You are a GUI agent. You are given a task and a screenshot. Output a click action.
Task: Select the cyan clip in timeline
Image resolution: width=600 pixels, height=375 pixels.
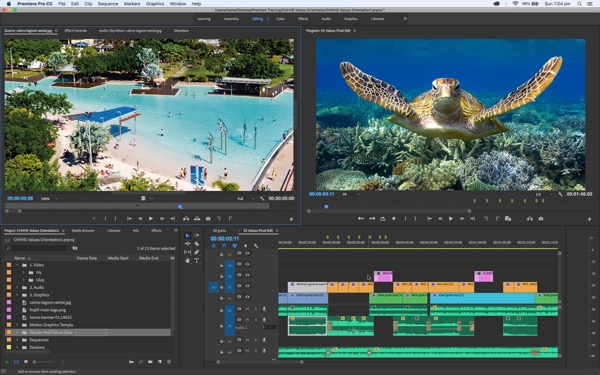pyautogui.click(x=482, y=298)
